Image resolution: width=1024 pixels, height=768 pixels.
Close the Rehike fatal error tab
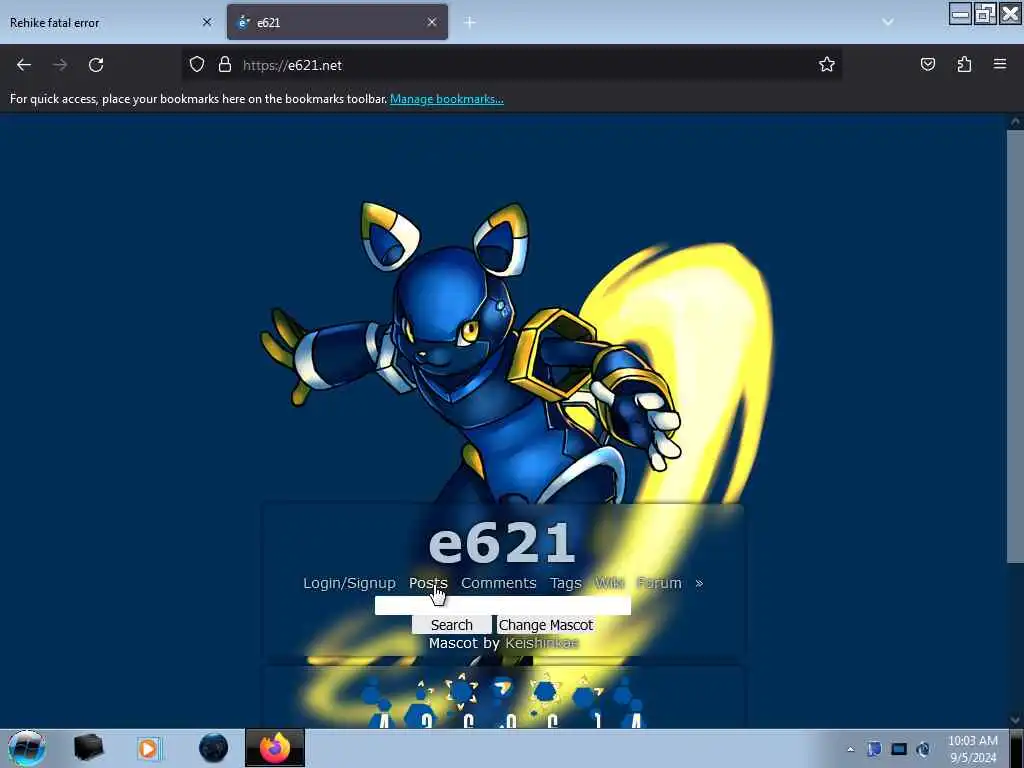pyautogui.click(x=207, y=22)
